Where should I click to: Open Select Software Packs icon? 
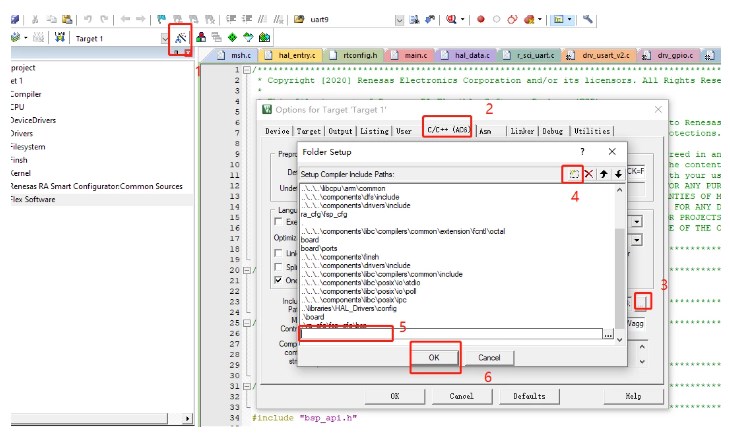pyautogui.click(x=248, y=37)
